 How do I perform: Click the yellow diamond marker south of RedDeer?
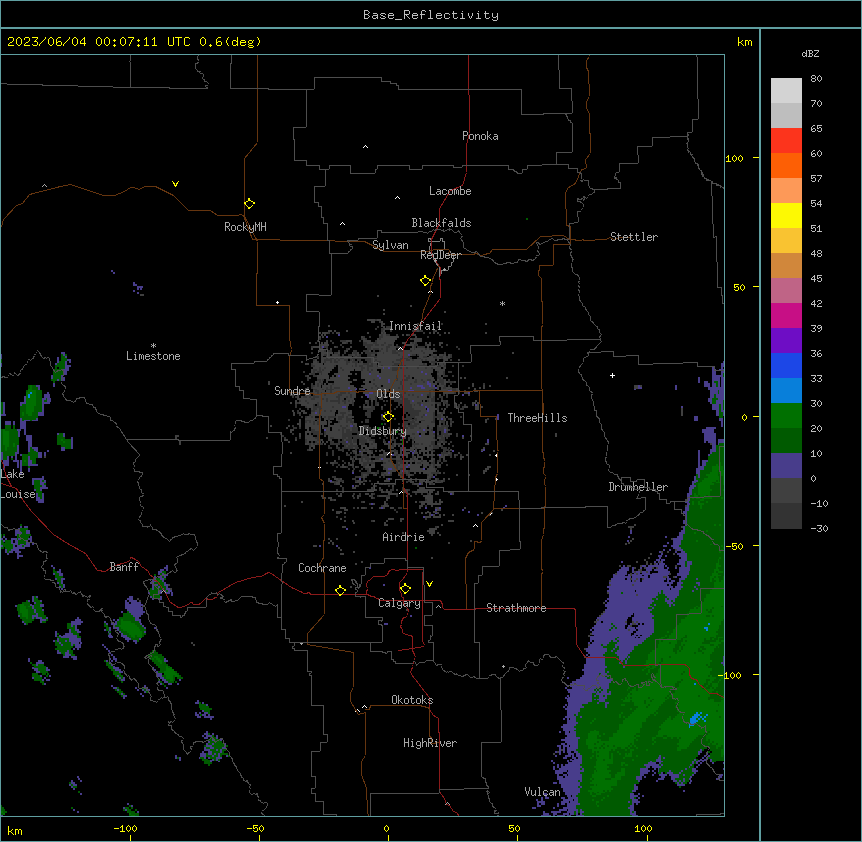click(x=425, y=281)
